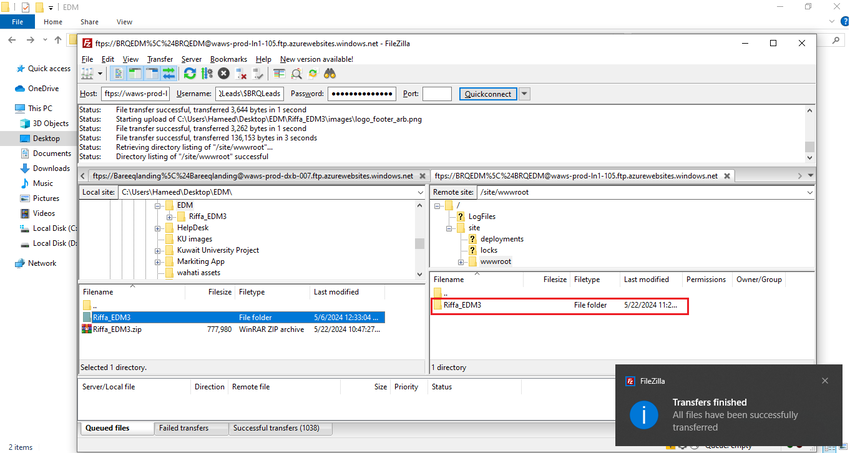Toggle message log display
The width and height of the screenshot is (850, 453).
tap(119, 74)
